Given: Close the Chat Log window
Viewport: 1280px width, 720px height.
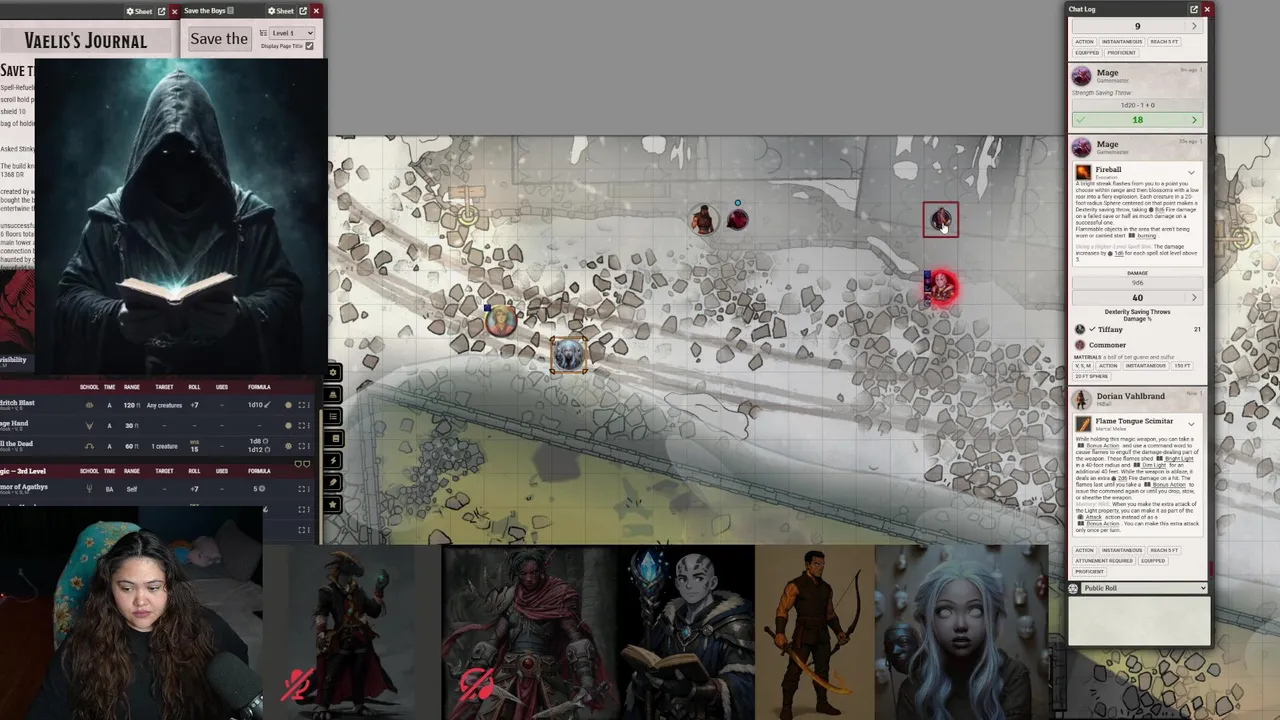Looking at the screenshot, I should (1207, 9).
